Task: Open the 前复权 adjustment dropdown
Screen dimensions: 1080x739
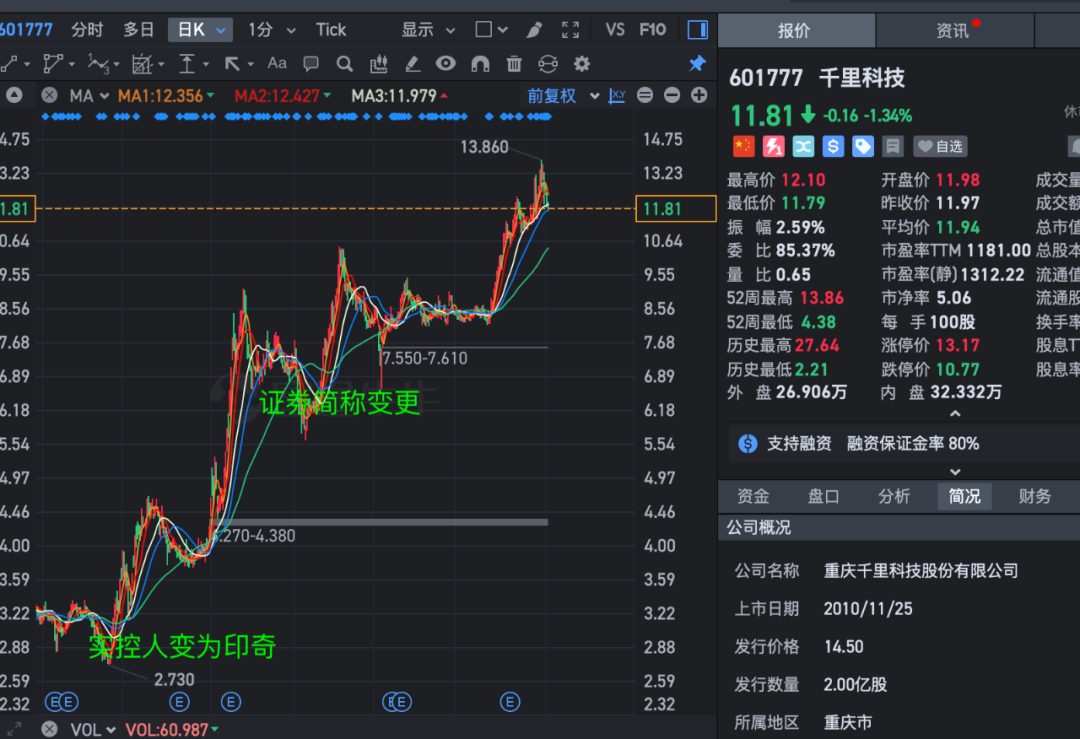Action: pos(562,96)
